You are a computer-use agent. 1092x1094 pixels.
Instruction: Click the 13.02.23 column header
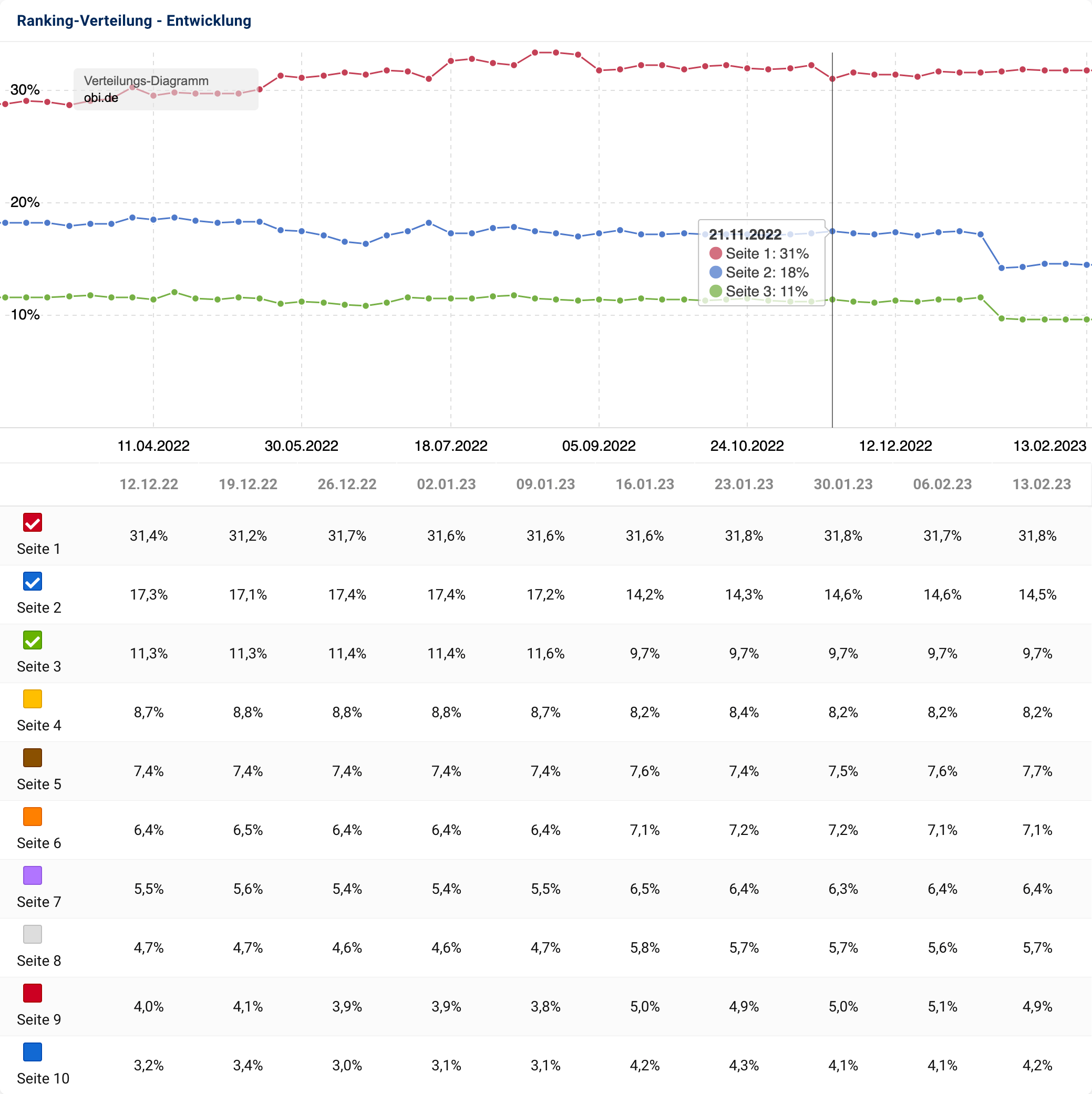[x=1041, y=484]
